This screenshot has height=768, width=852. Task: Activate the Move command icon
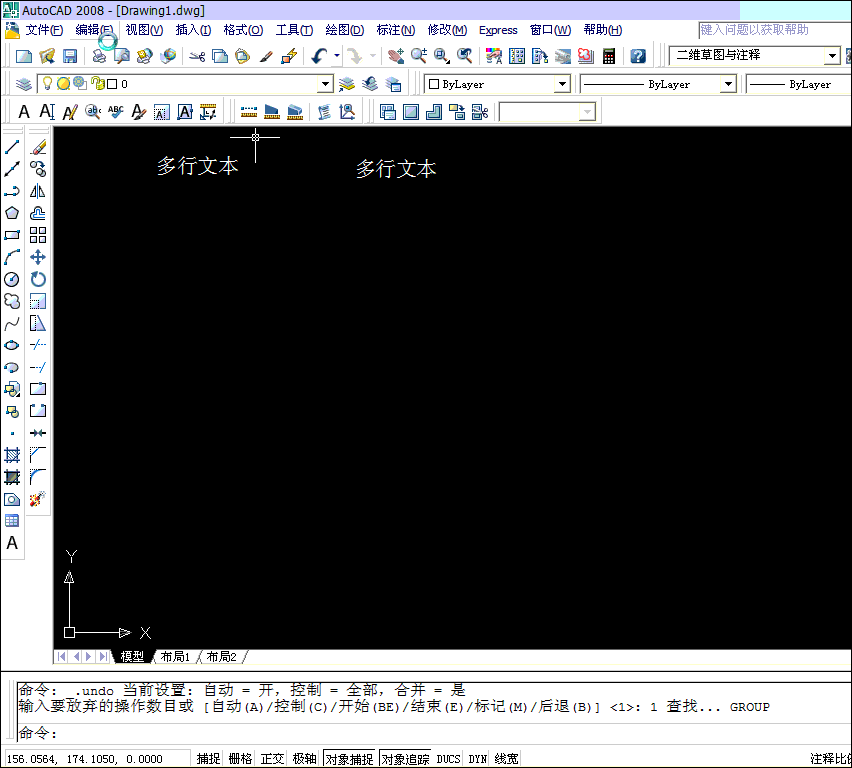coord(38,257)
